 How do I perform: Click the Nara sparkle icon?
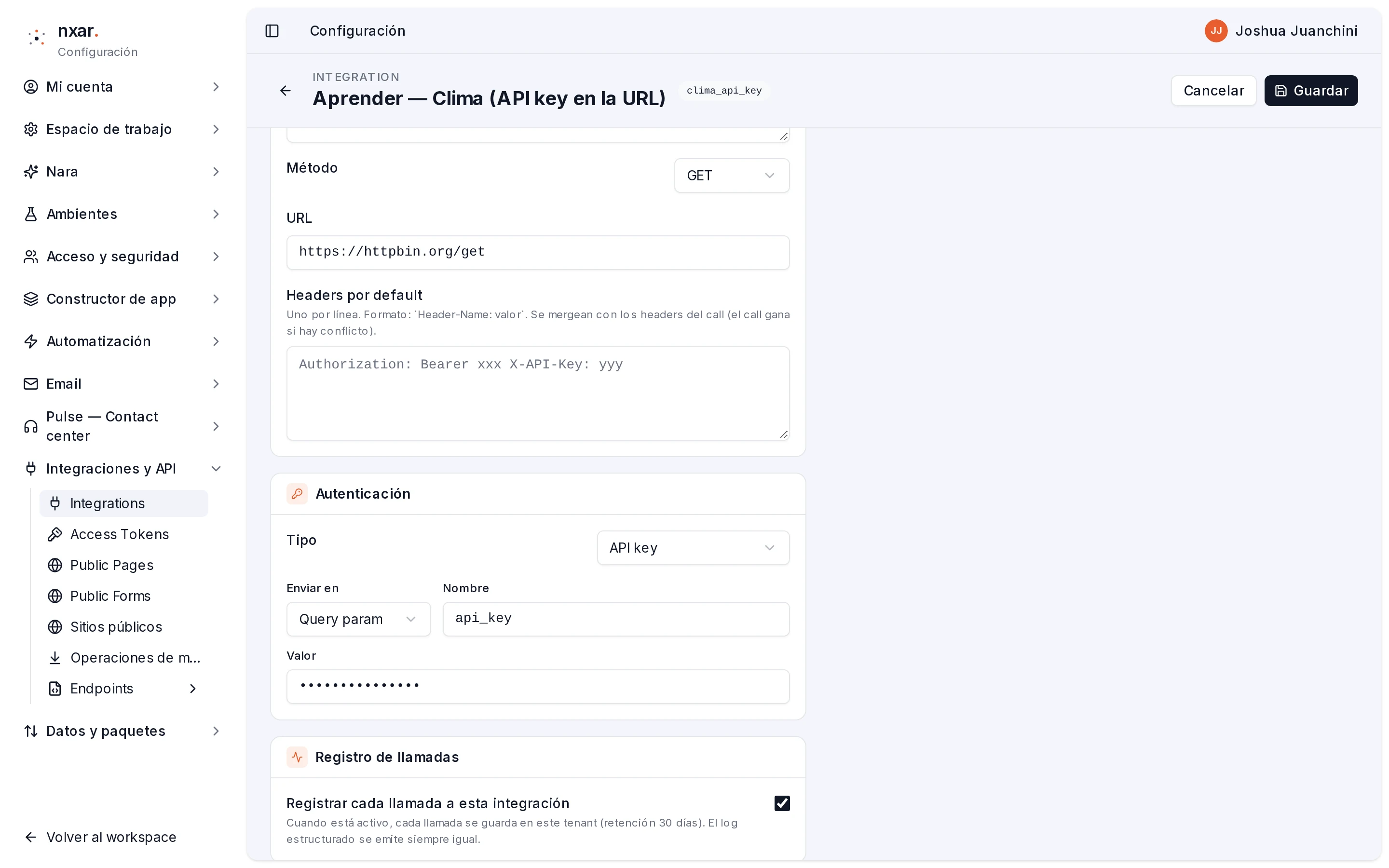[x=31, y=172]
